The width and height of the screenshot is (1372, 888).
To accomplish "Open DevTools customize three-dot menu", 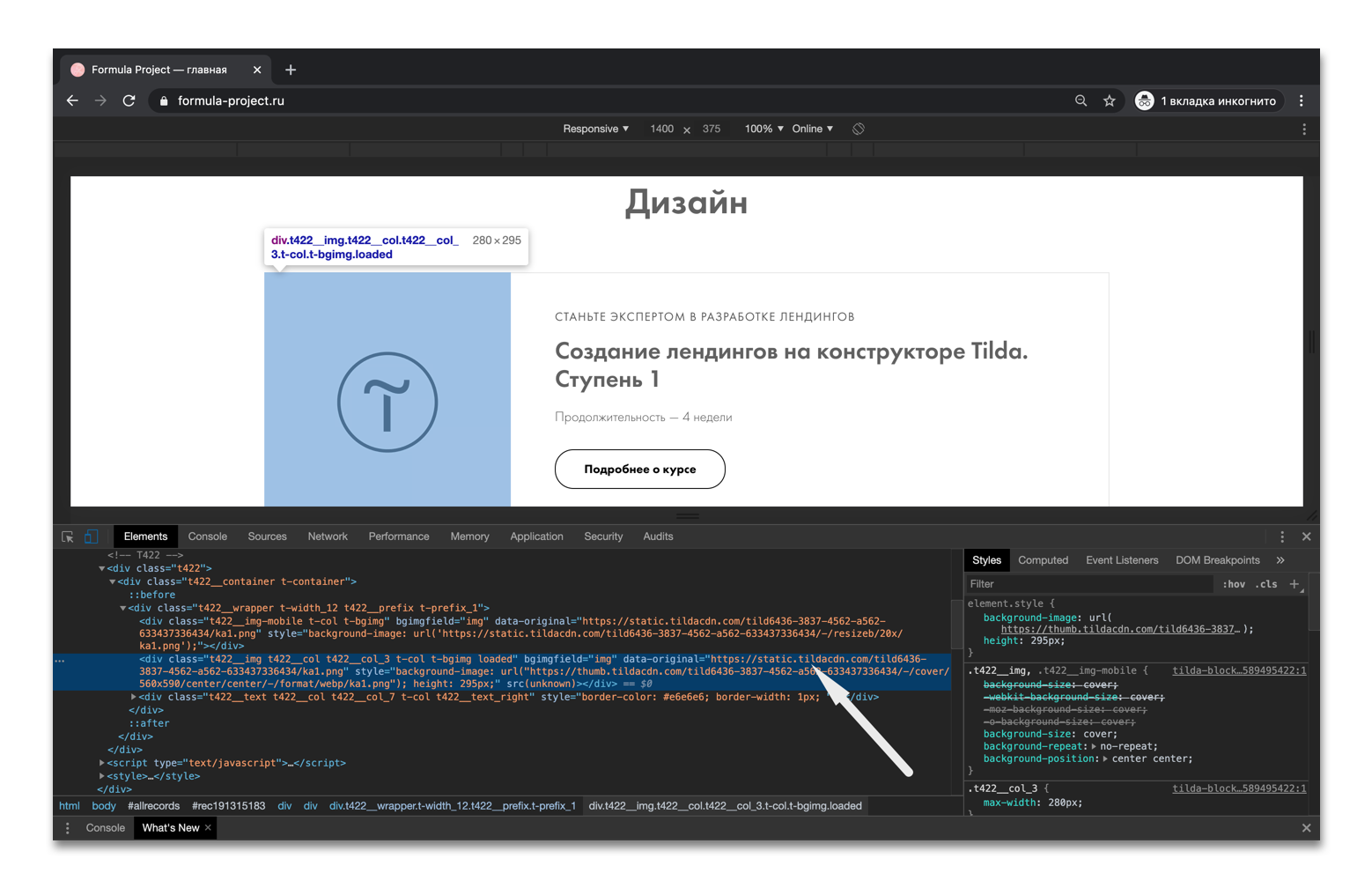I will pyautogui.click(x=1282, y=536).
